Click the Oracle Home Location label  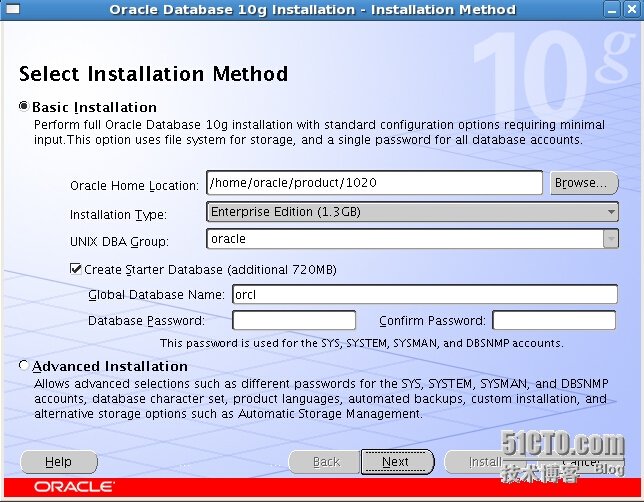point(134,186)
